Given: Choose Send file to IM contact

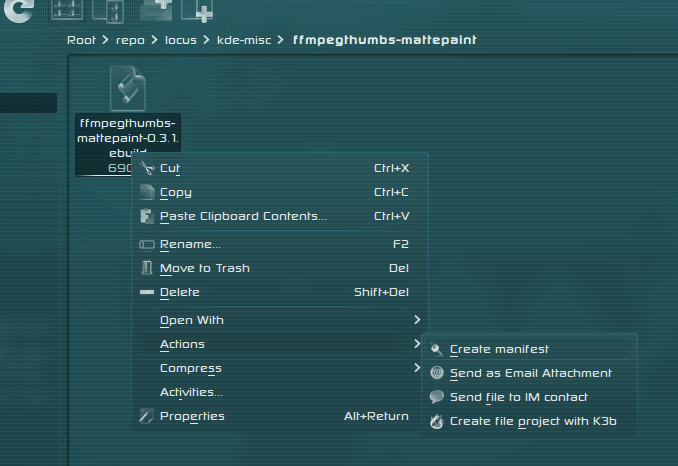Looking at the screenshot, I should click(x=529, y=397).
